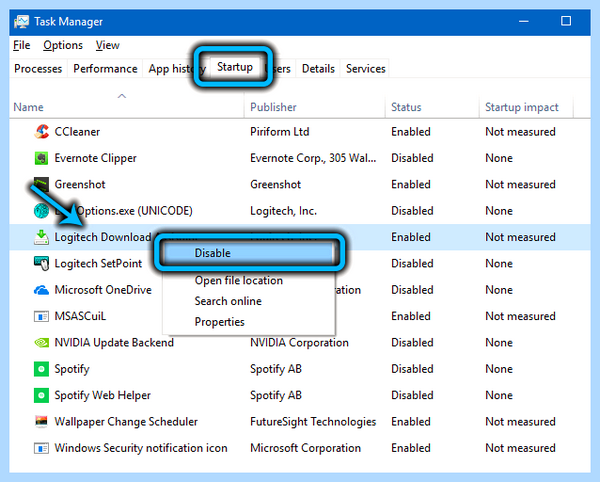Click the Spotify Web Helper icon

[x=41, y=395]
